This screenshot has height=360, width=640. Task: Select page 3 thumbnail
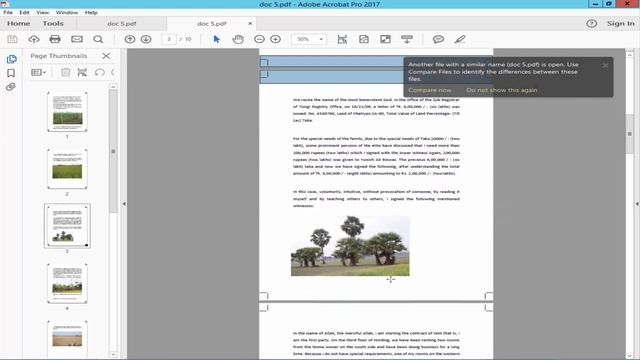click(67, 226)
